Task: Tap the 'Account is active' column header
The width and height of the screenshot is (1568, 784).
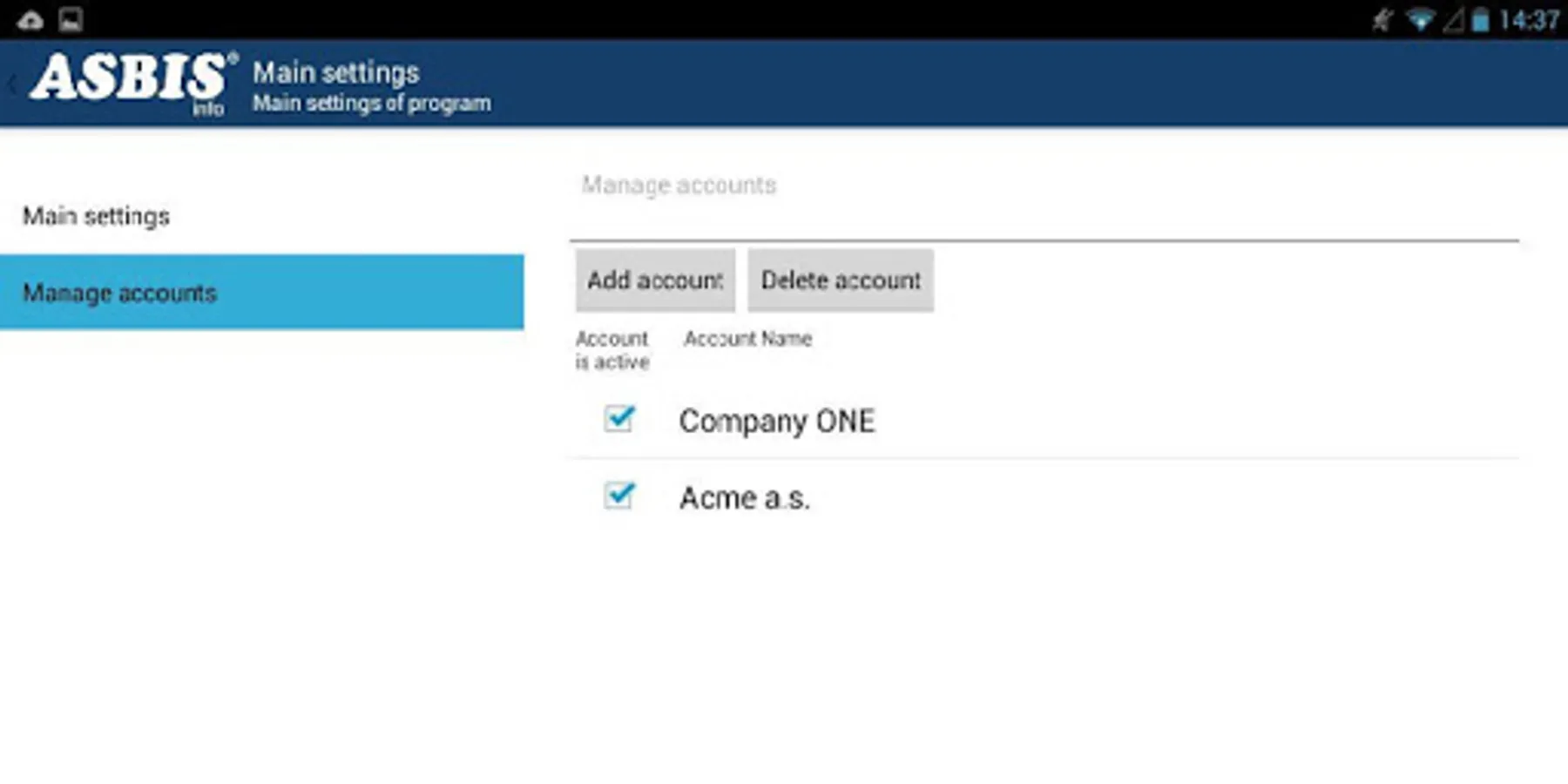Action: pyautogui.click(x=612, y=350)
